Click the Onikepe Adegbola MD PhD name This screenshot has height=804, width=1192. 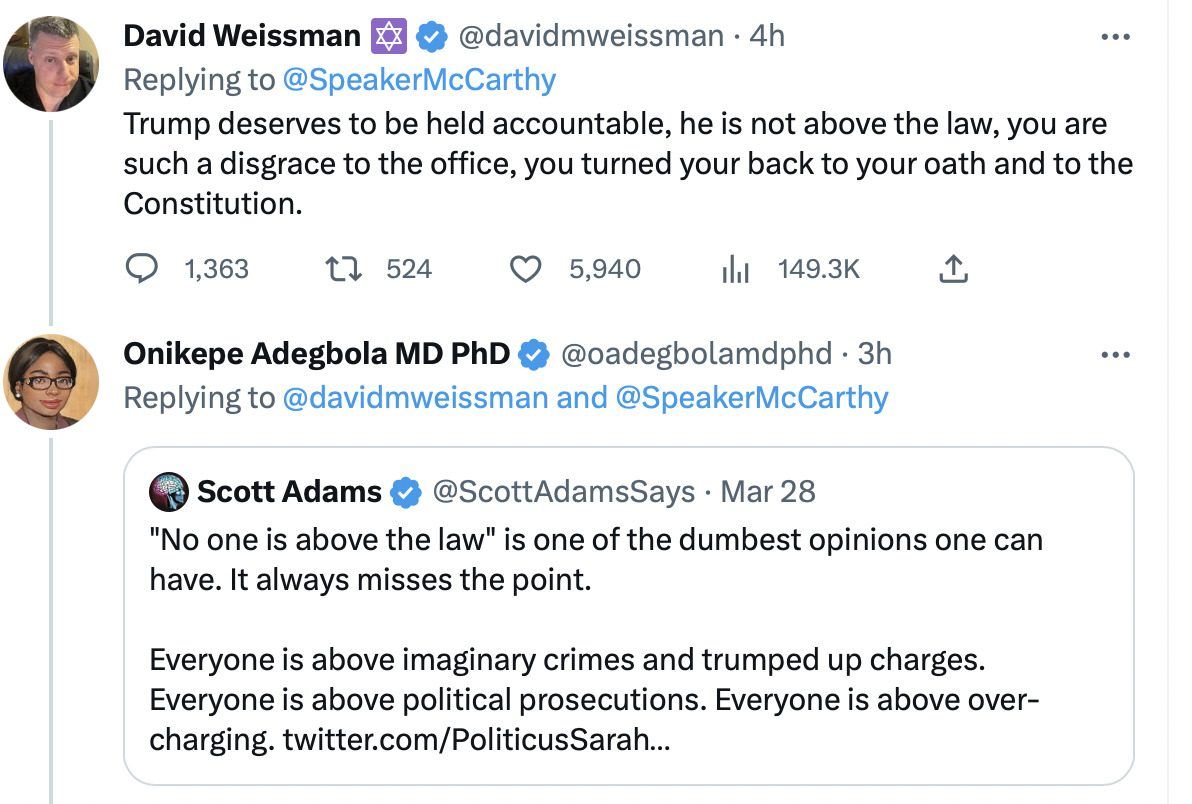pyautogui.click(x=316, y=353)
